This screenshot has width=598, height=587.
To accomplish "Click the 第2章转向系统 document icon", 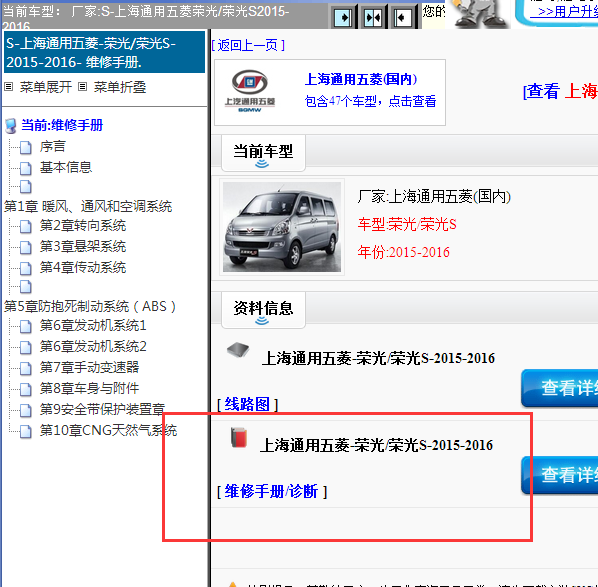I will (26, 227).
